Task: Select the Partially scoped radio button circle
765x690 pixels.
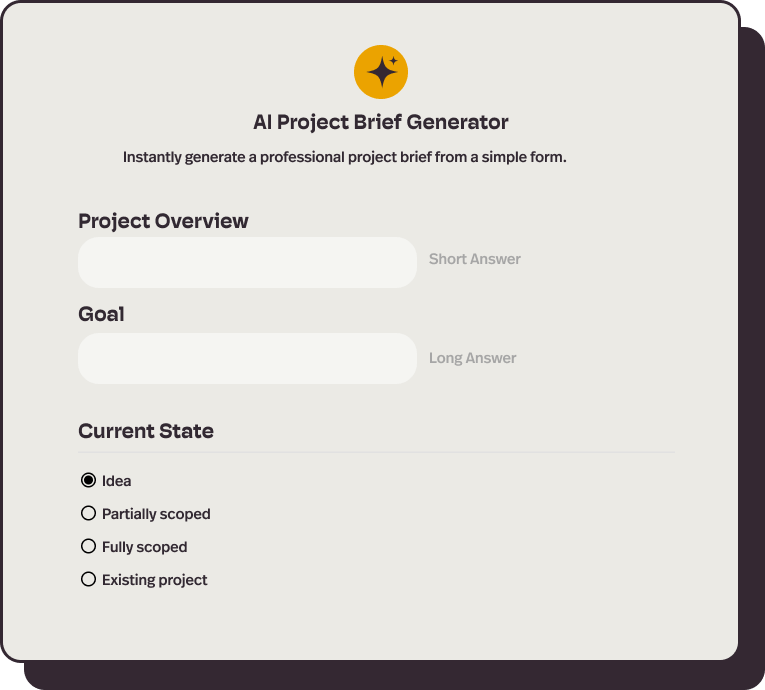Action: pos(88,513)
